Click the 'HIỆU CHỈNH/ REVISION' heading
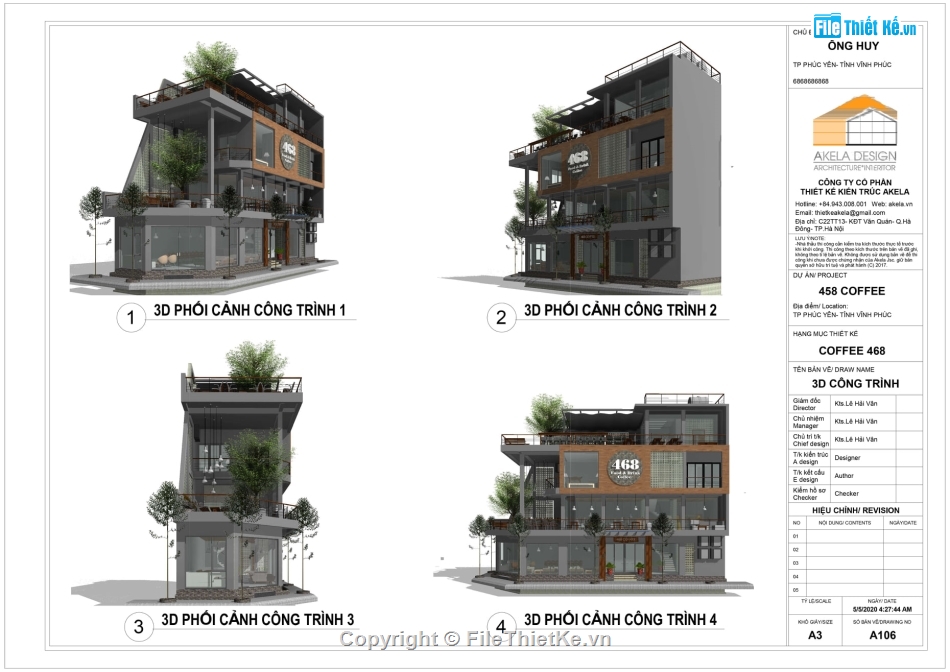This screenshot has width=950, height=672. [x=855, y=510]
